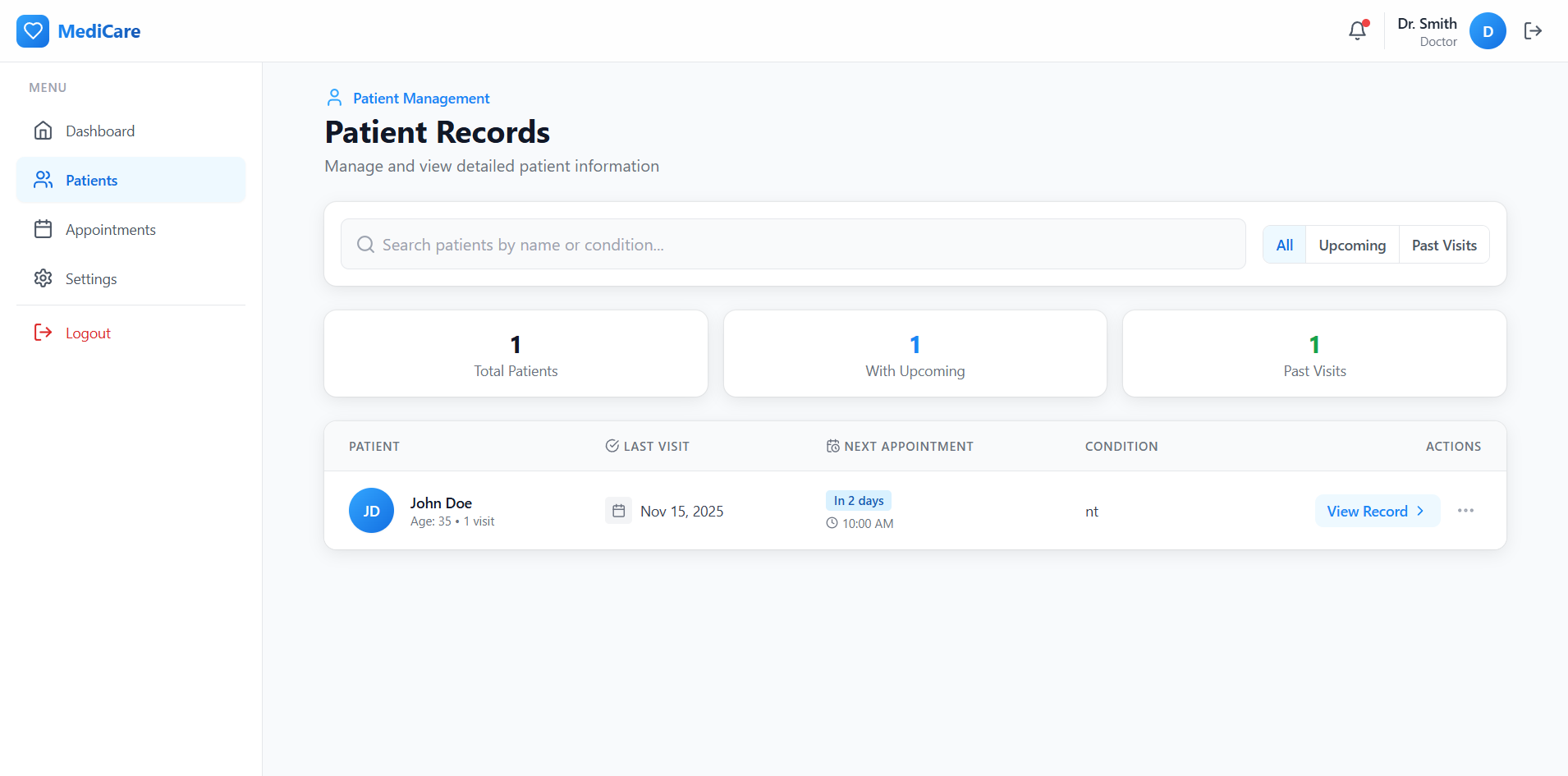Open Appointments from the sidebar menu

tap(110, 230)
